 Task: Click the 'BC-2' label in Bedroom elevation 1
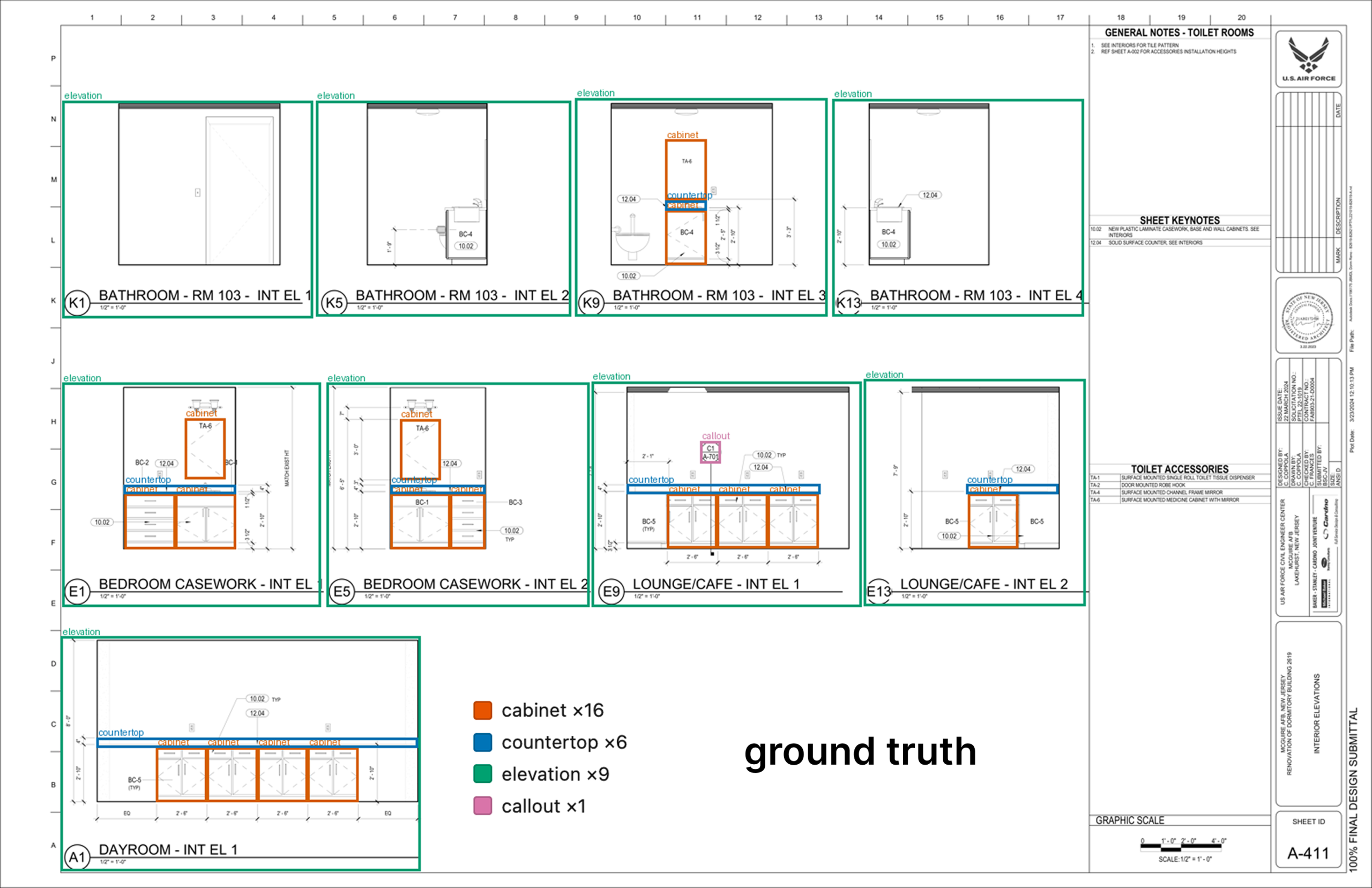[x=142, y=462]
